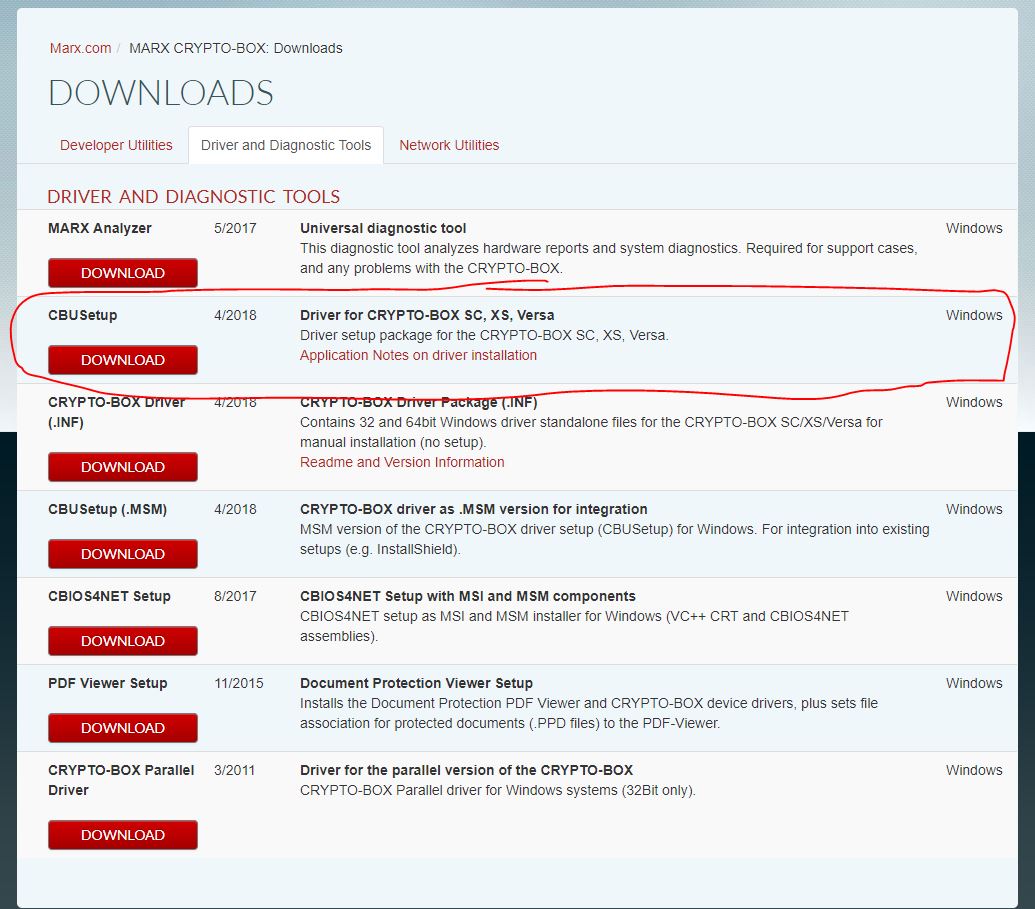Click 'CBIOS4NET Setup with MSI and MSM components'
This screenshot has height=909, width=1035.
tap(467, 596)
